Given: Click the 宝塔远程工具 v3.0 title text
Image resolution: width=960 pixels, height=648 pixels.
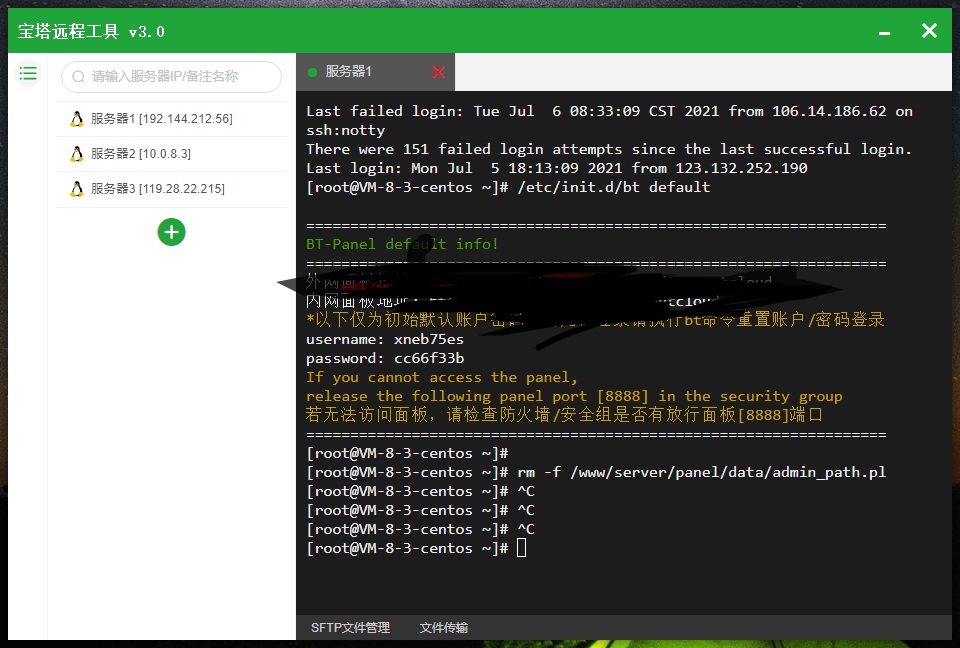Looking at the screenshot, I should 91,31.
